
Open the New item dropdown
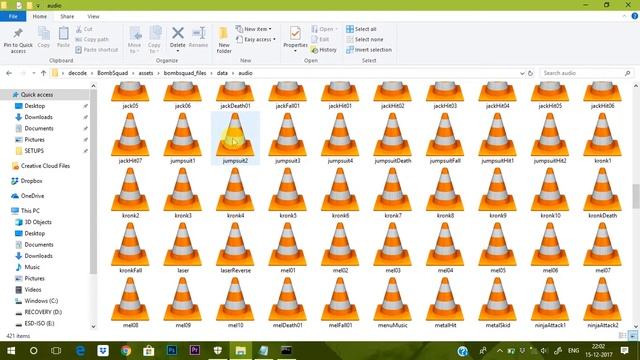[253, 29]
